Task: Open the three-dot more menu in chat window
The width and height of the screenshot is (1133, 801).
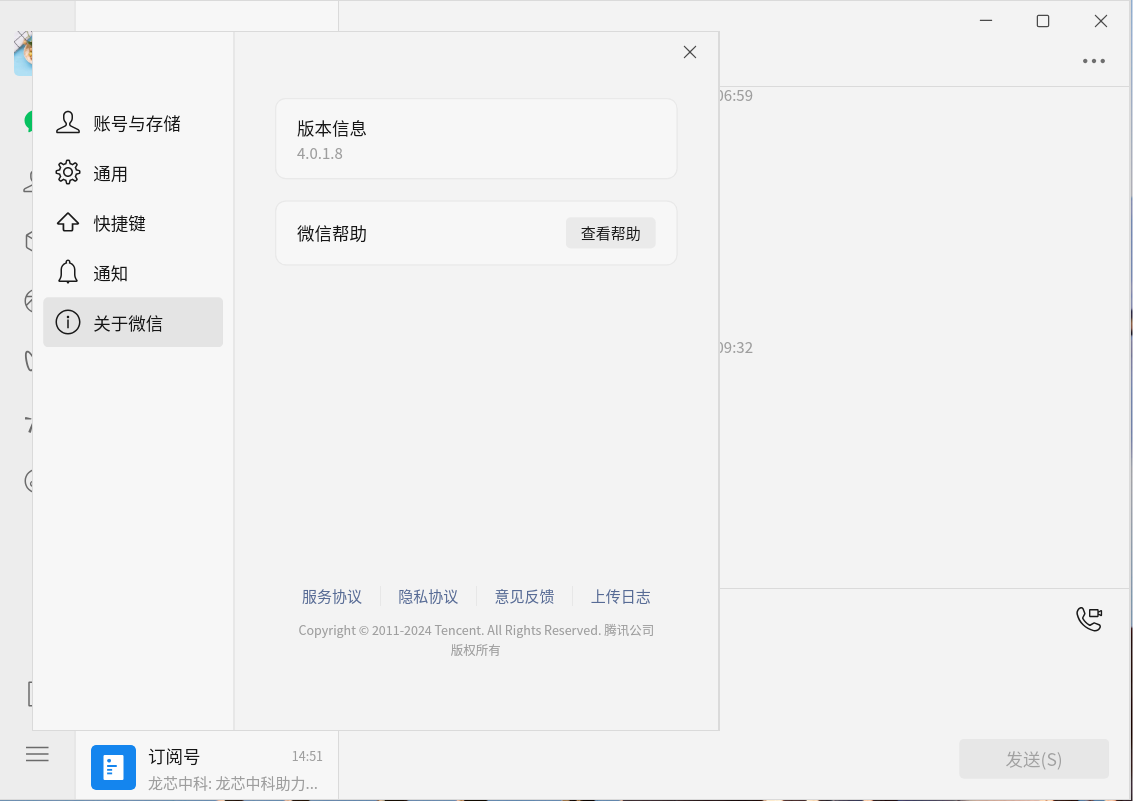Action: [x=1094, y=61]
